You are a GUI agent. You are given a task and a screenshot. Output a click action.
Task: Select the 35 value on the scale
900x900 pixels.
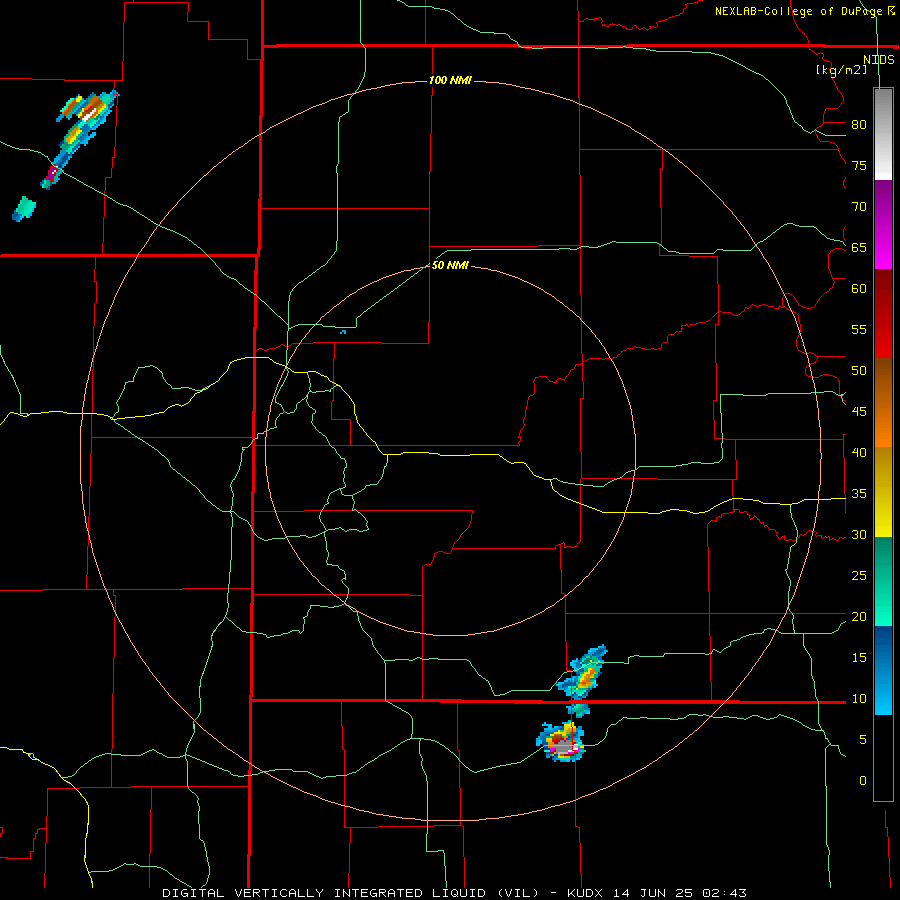click(859, 494)
